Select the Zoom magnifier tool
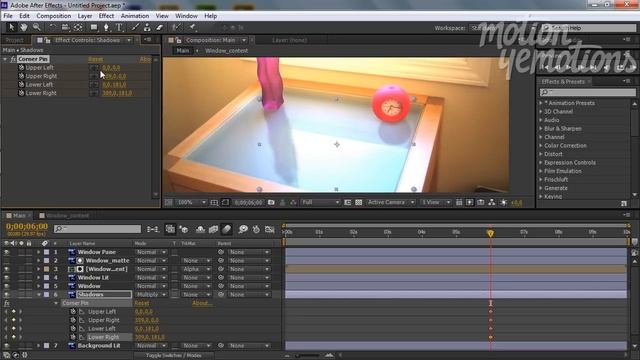 tap(37, 27)
